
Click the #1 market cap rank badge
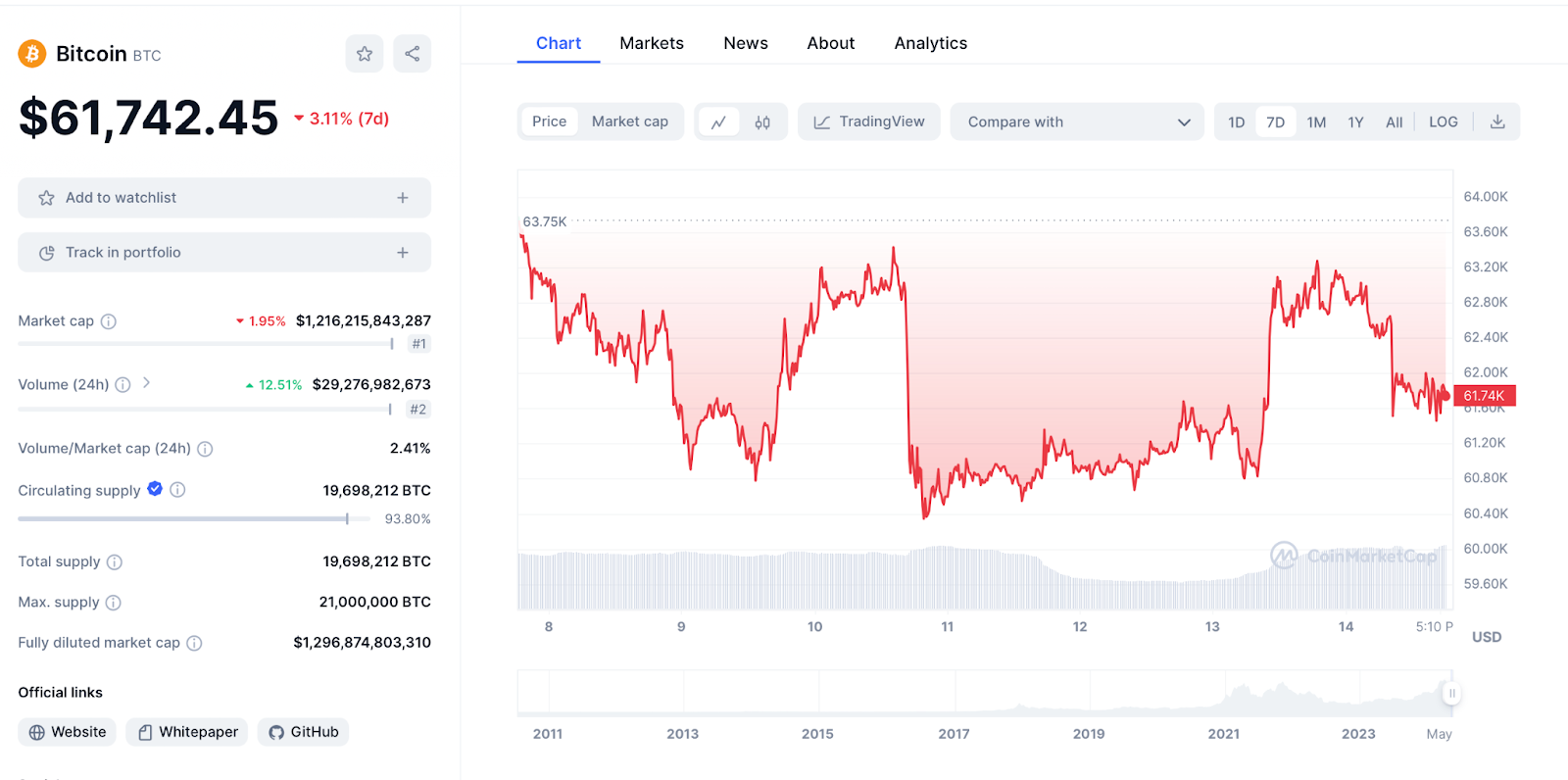[x=419, y=344]
